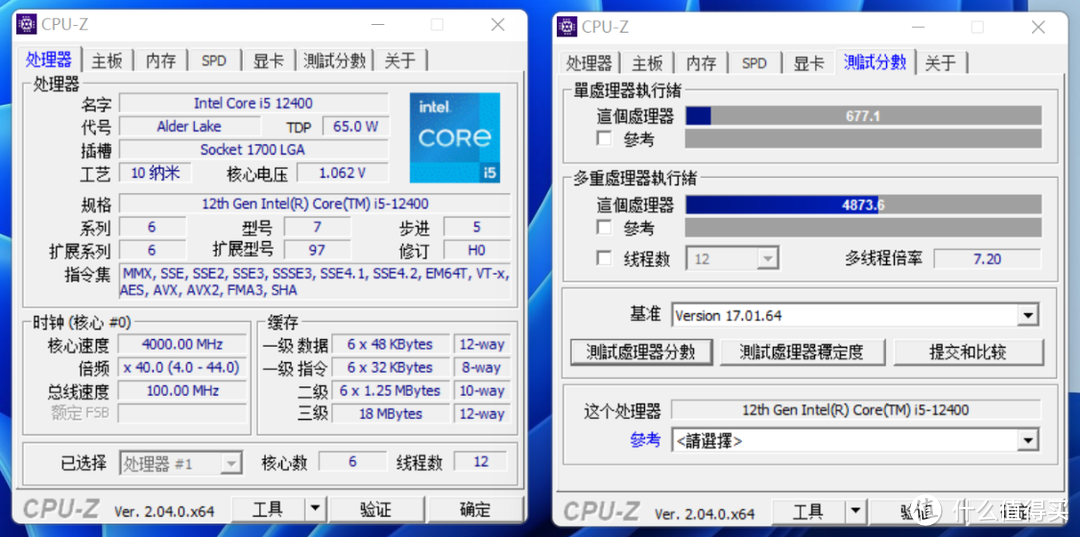Open the SPD tab in right window
The height and width of the screenshot is (537, 1080).
tap(754, 63)
